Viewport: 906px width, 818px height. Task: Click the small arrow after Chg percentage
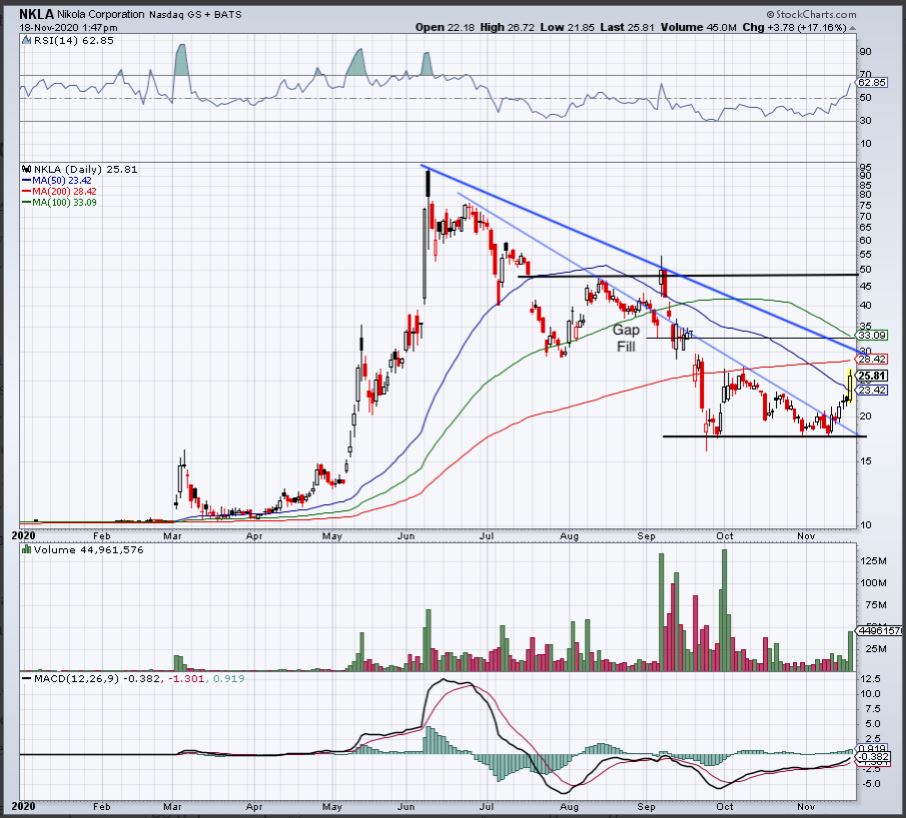[853, 28]
